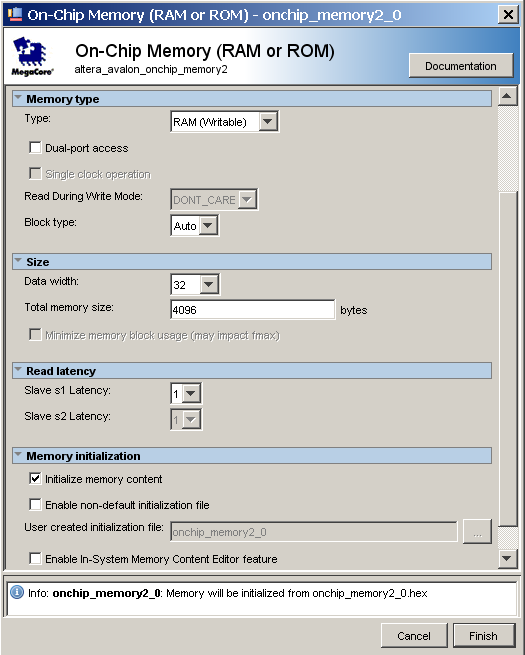Enable In-System Memory Content Editor feature
The width and height of the screenshot is (525, 655).
(x=36, y=558)
